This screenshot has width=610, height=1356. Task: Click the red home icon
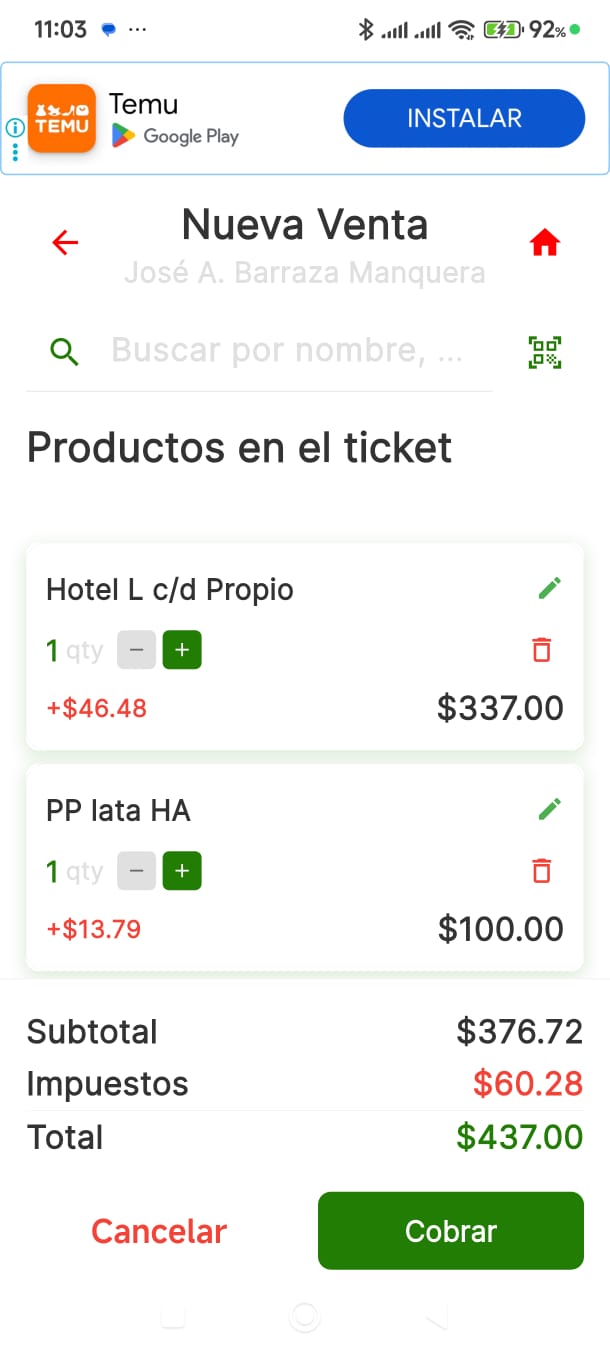(545, 242)
